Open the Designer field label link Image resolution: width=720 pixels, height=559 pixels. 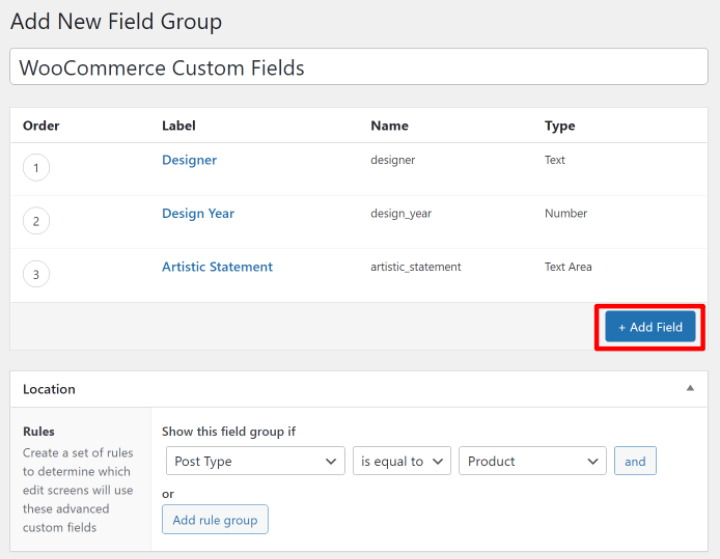(x=189, y=160)
